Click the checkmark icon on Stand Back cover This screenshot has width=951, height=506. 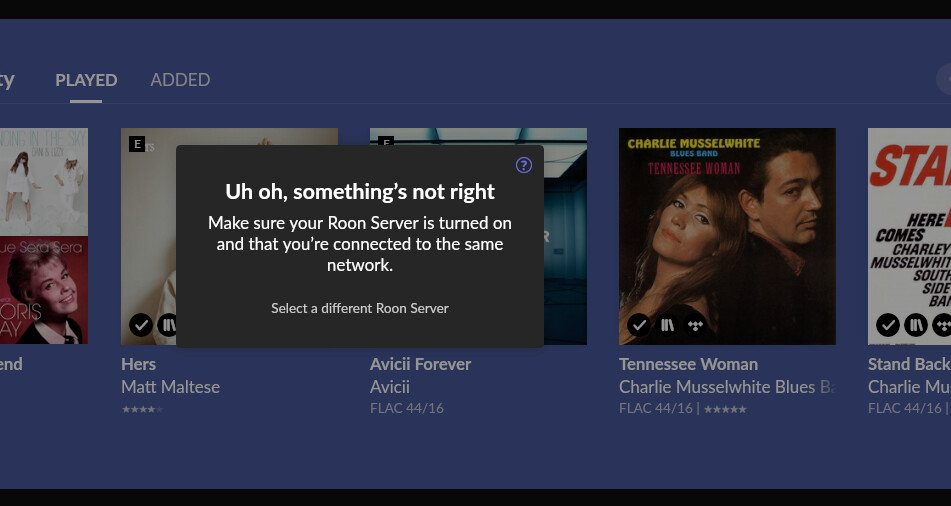tap(888, 325)
